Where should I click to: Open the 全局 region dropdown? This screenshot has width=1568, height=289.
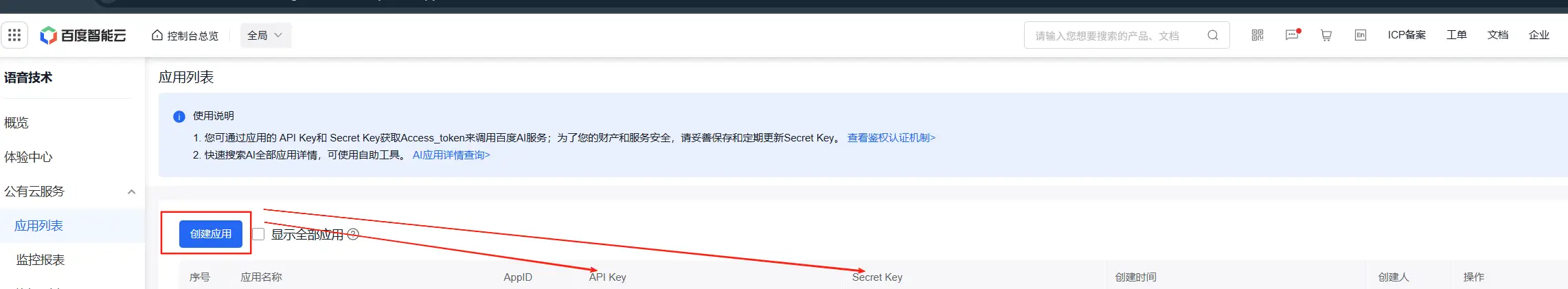pos(266,35)
